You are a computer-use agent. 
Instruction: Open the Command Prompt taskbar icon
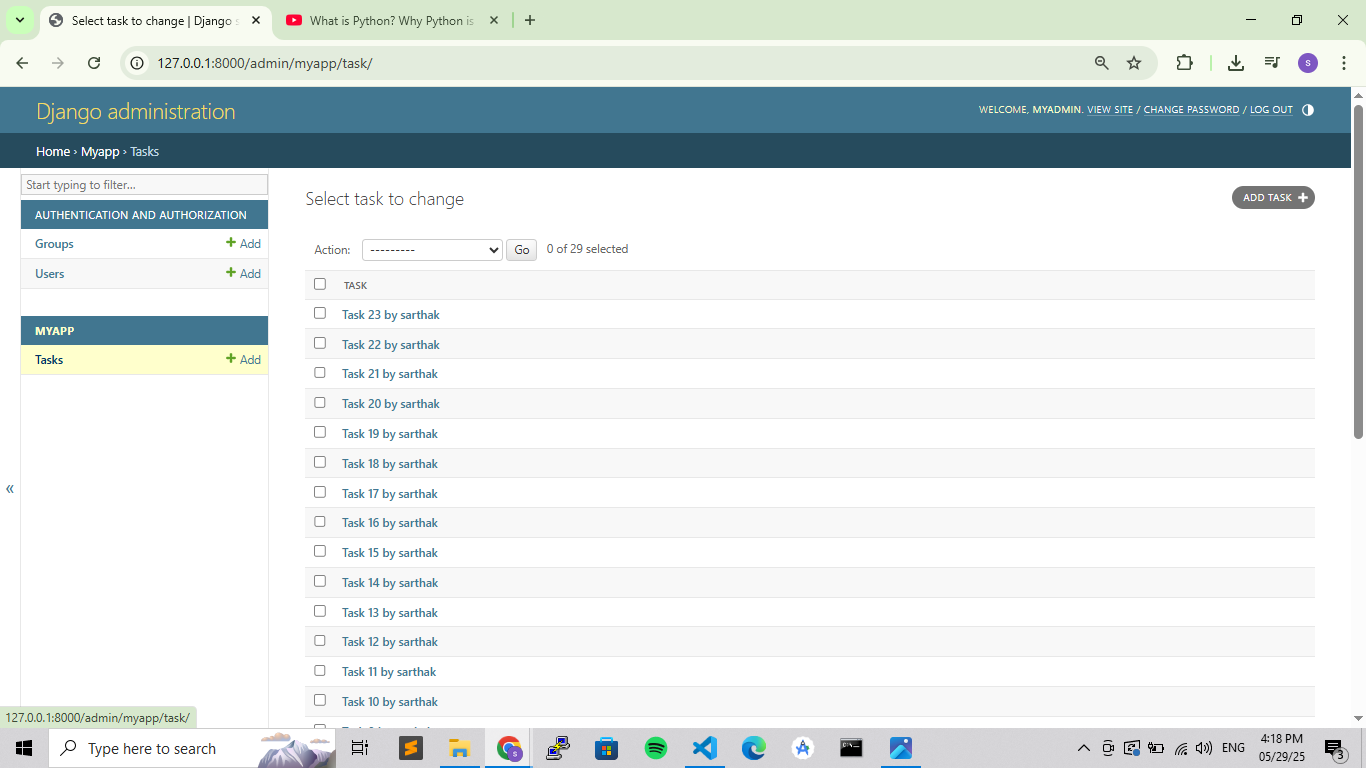pos(851,748)
